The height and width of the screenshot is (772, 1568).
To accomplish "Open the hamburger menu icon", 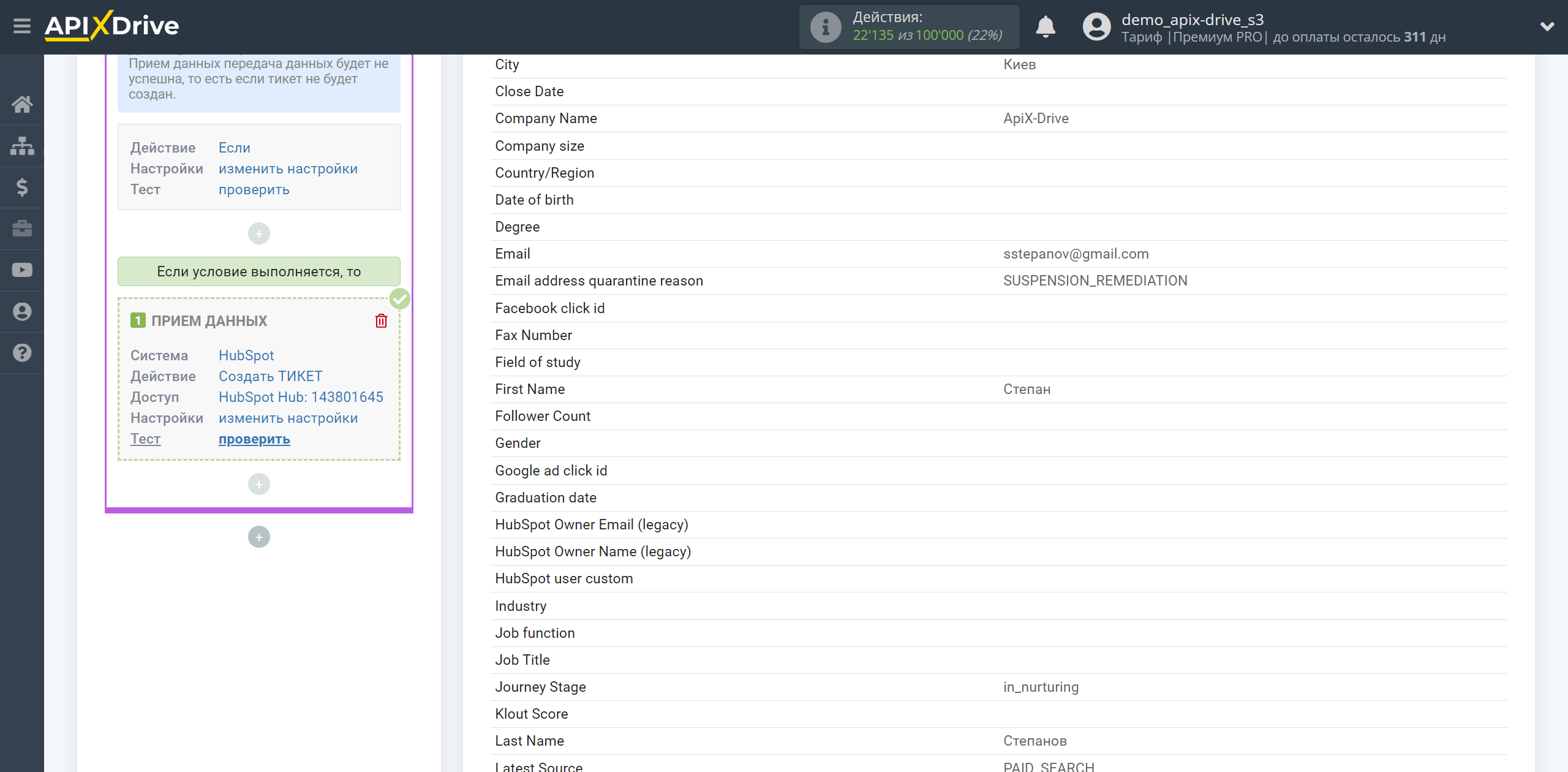I will (22, 26).
